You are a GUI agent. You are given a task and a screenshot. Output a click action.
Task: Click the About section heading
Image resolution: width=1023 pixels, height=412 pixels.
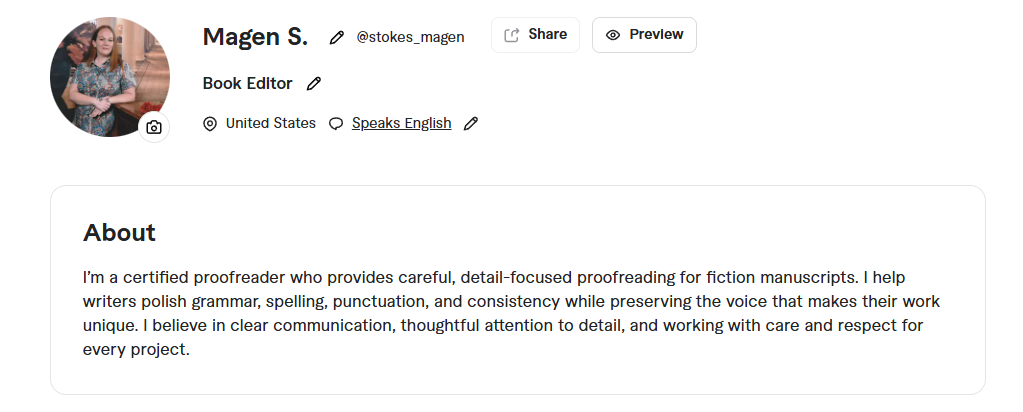[x=119, y=233]
